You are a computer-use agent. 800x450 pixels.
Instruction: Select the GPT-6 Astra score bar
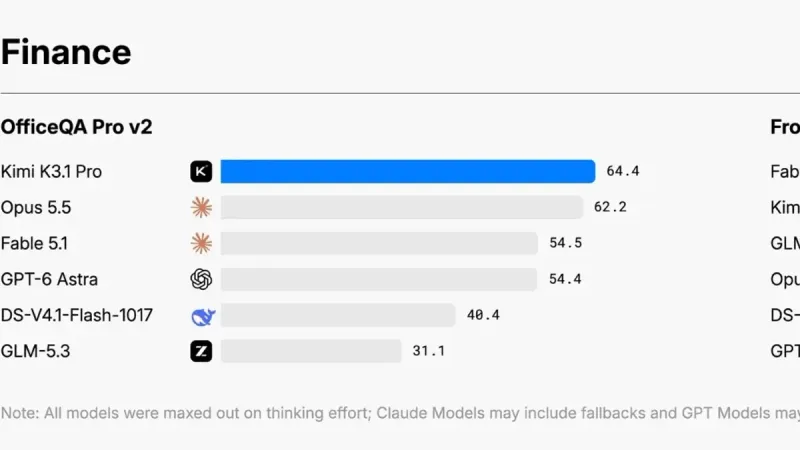pyautogui.click(x=379, y=279)
